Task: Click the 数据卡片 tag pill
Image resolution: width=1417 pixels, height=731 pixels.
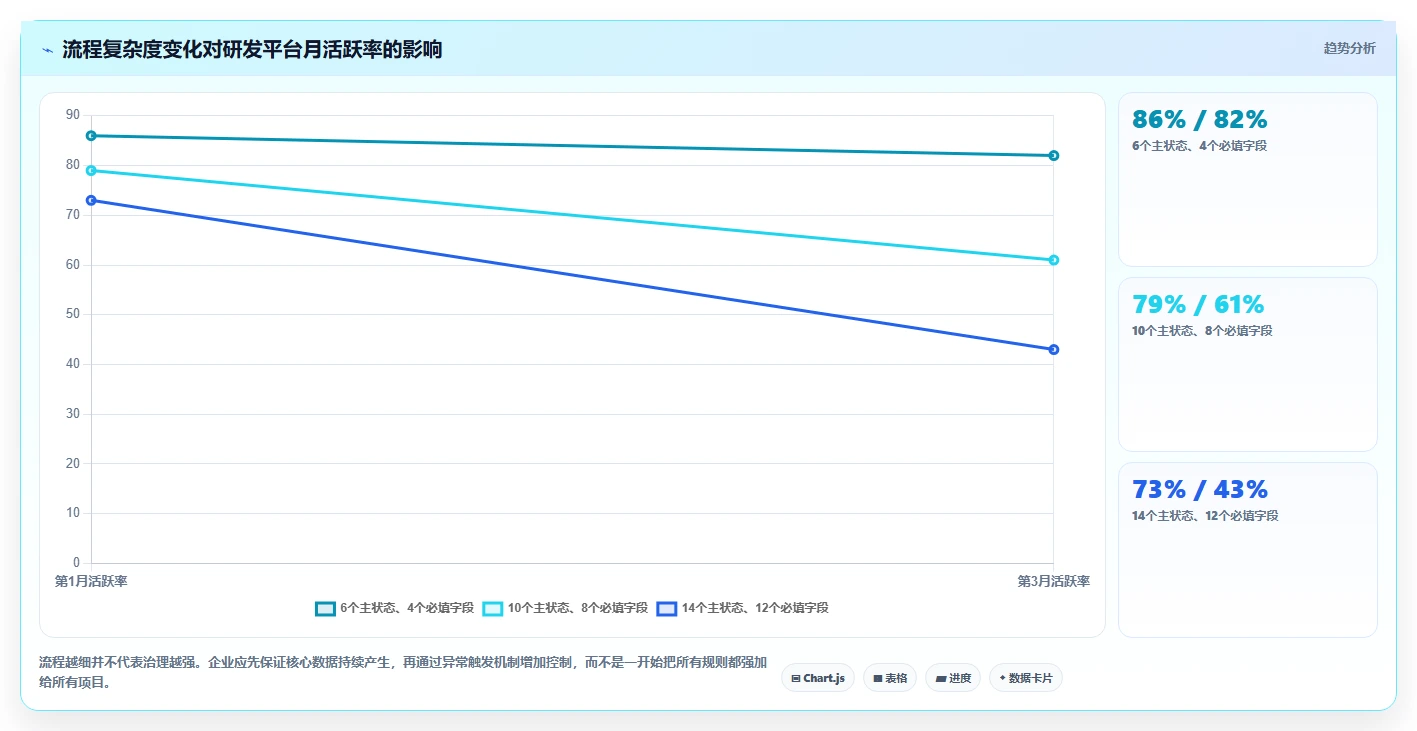Action: coord(1026,678)
